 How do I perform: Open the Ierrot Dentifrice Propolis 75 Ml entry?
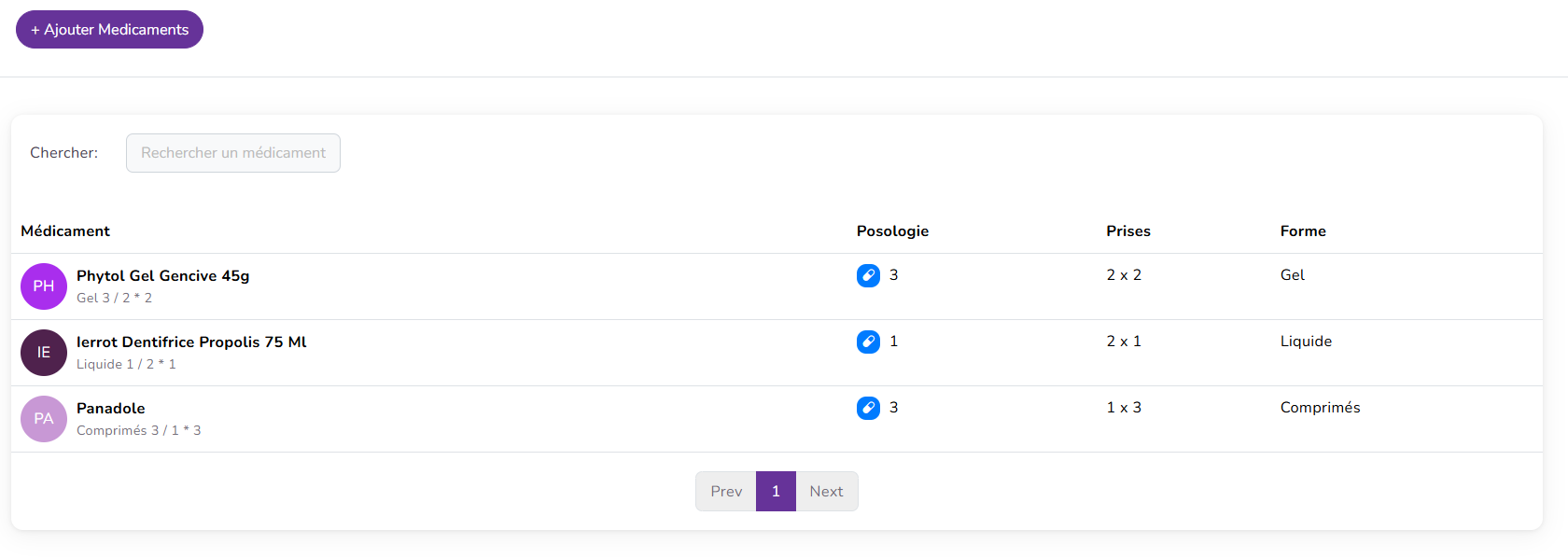[191, 342]
